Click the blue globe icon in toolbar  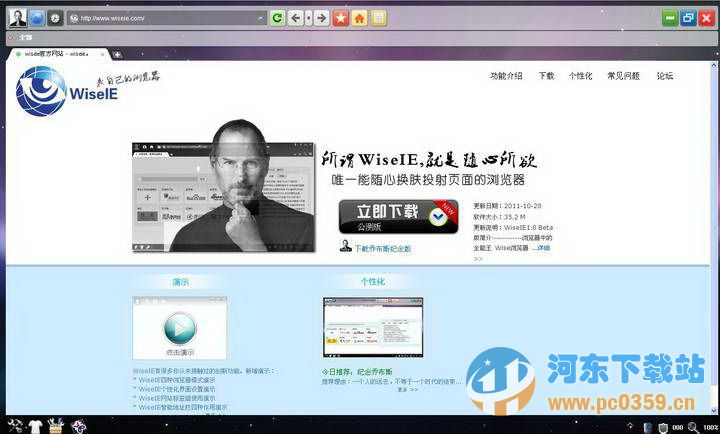(37, 18)
